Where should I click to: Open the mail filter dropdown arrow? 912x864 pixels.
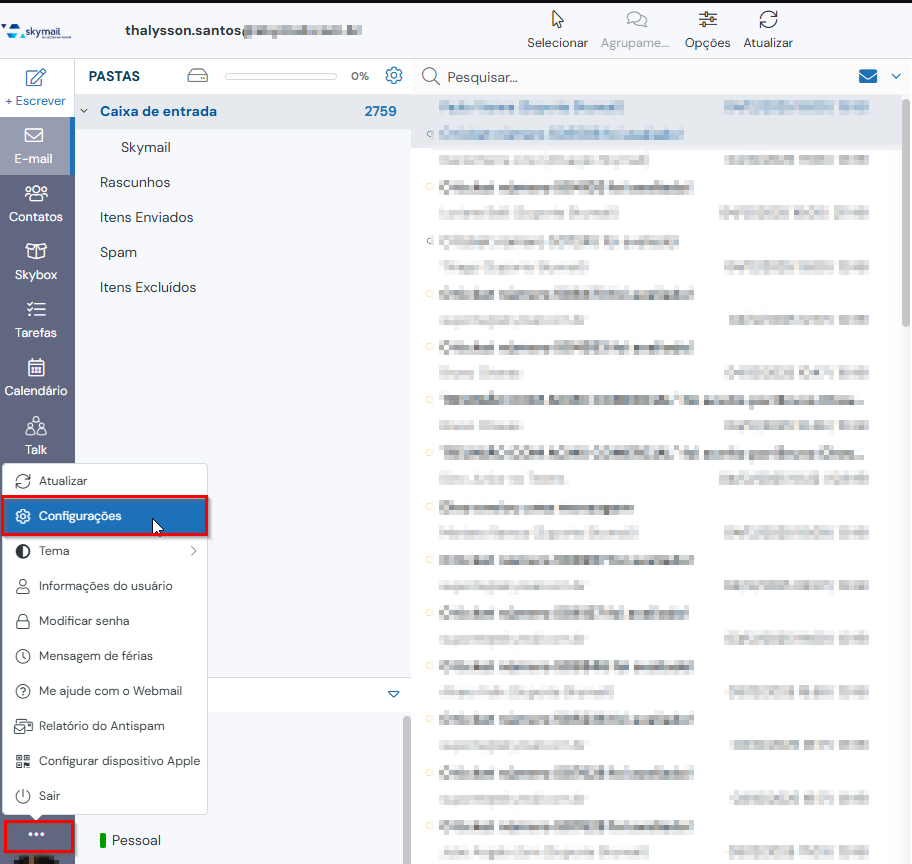895,76
